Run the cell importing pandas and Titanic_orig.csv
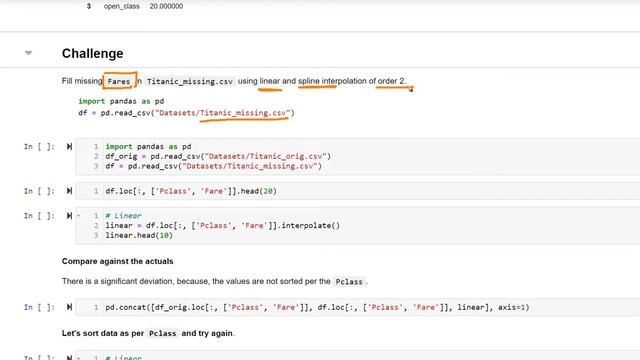Image resolution: width=640 pixels, height=360 pixels. point(69,147)
